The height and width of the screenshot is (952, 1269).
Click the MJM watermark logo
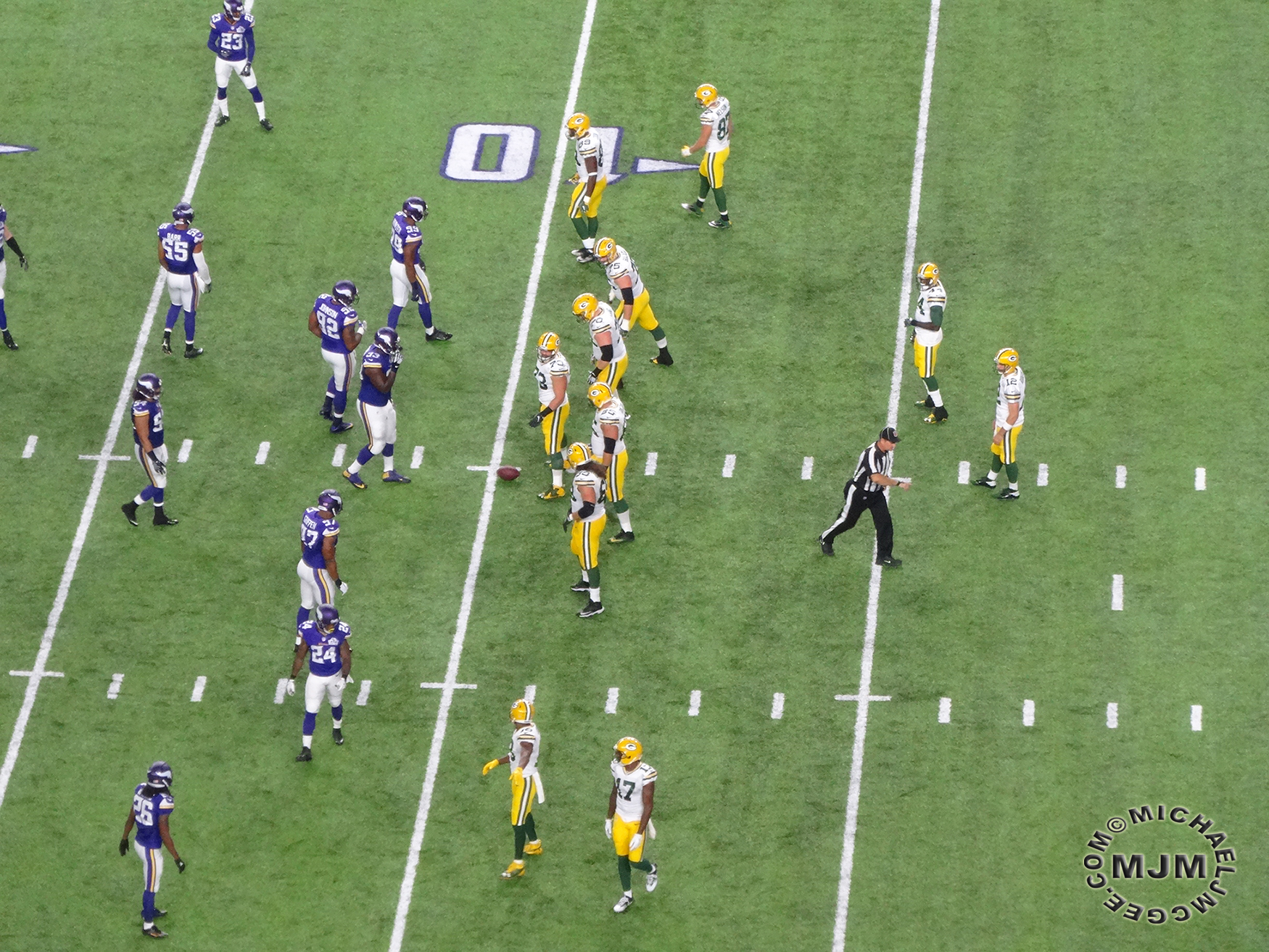click(x=1159, y=866)
